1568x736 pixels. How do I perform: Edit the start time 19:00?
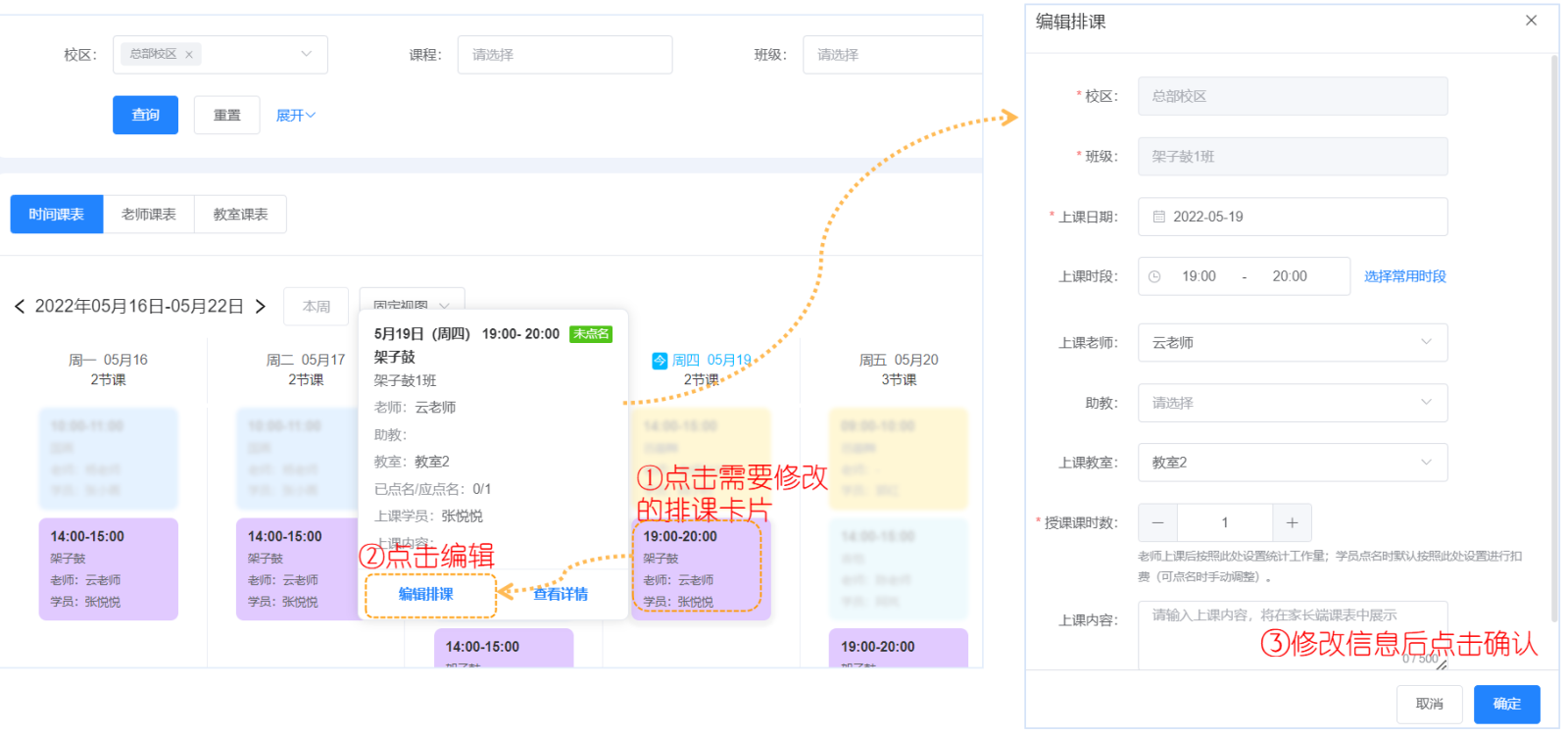coord(1199,276)
